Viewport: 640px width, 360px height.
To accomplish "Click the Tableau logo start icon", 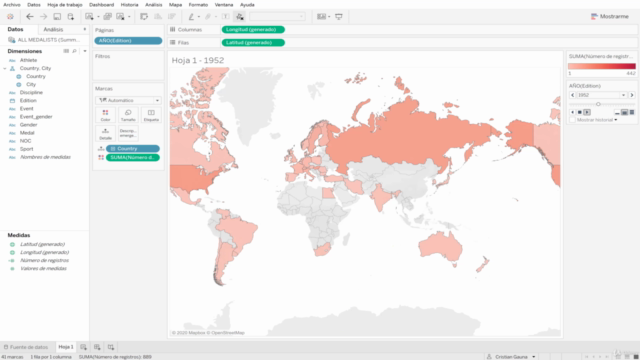I will pyautogui.click(x=10, y=17).
